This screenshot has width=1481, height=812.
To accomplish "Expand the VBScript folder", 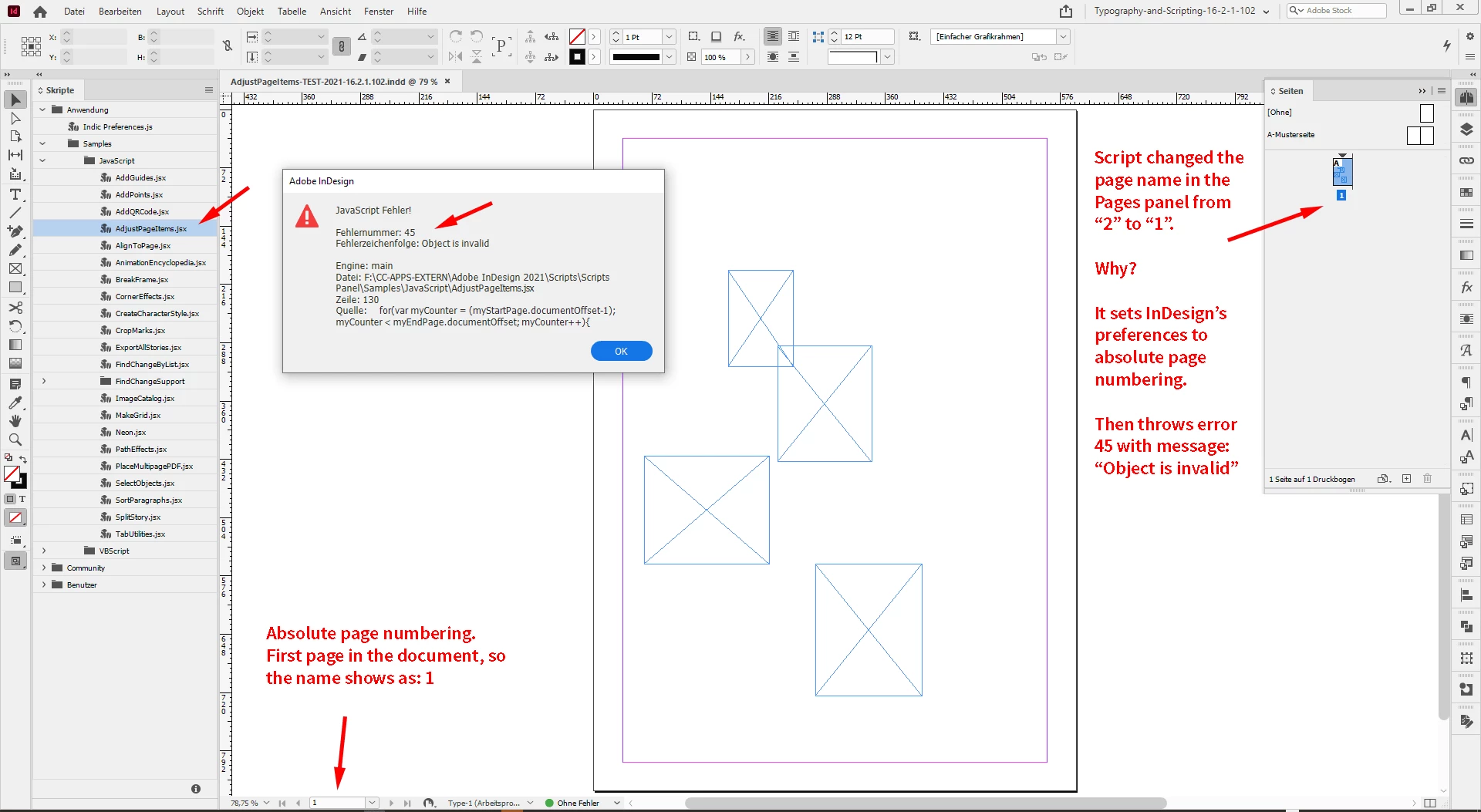I will point(44,551).
